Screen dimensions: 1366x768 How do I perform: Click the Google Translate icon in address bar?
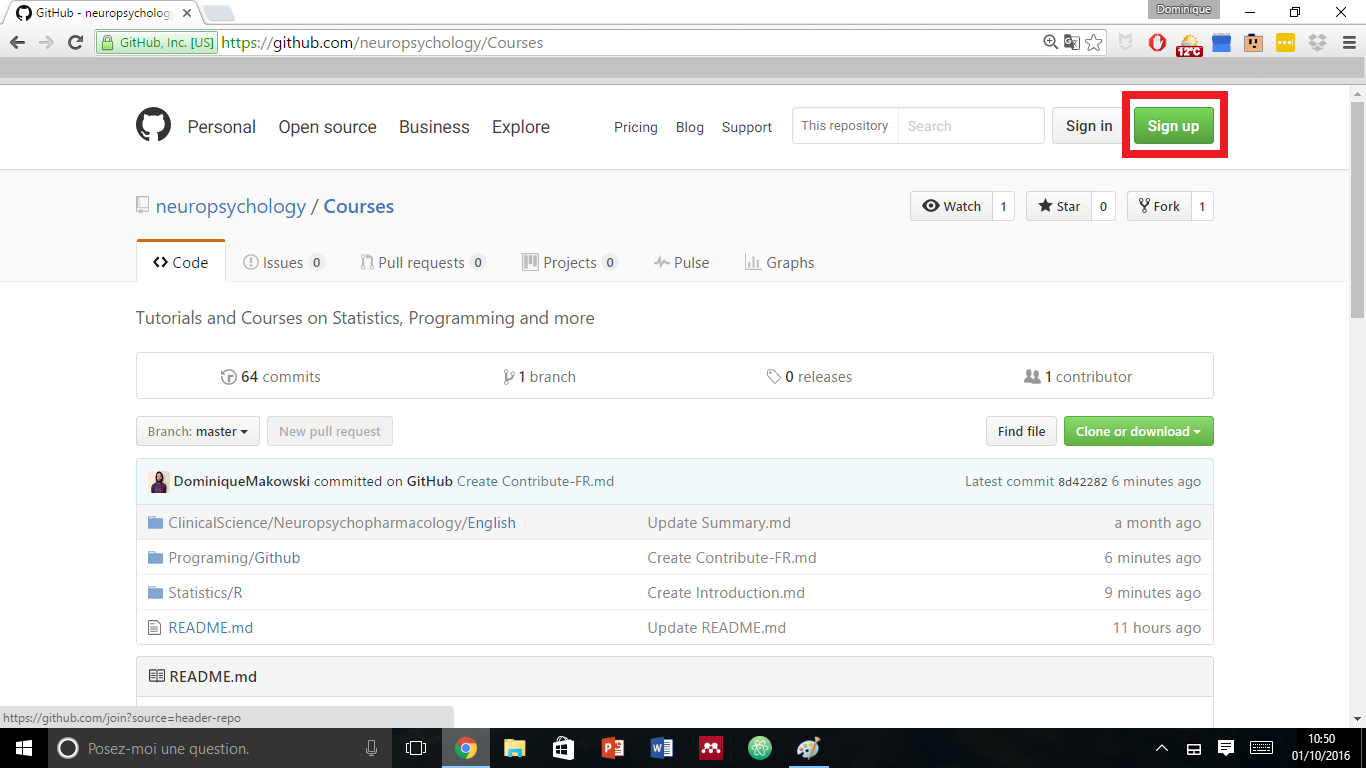click(x=1072, y=42)
